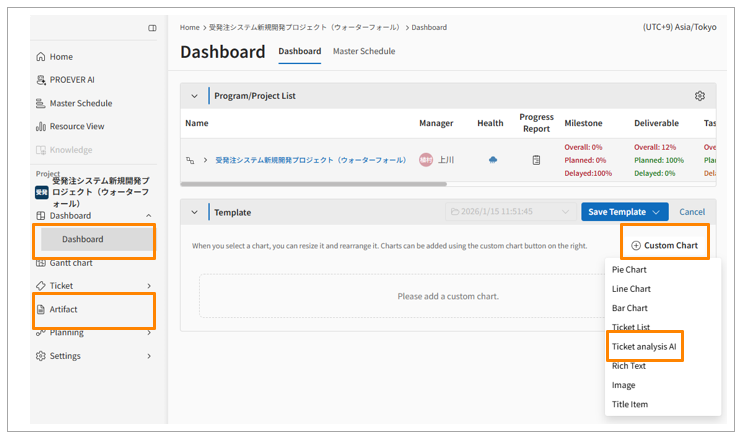
Task: Click the project list horizontal scrollbar
Action: click(300, 184)
